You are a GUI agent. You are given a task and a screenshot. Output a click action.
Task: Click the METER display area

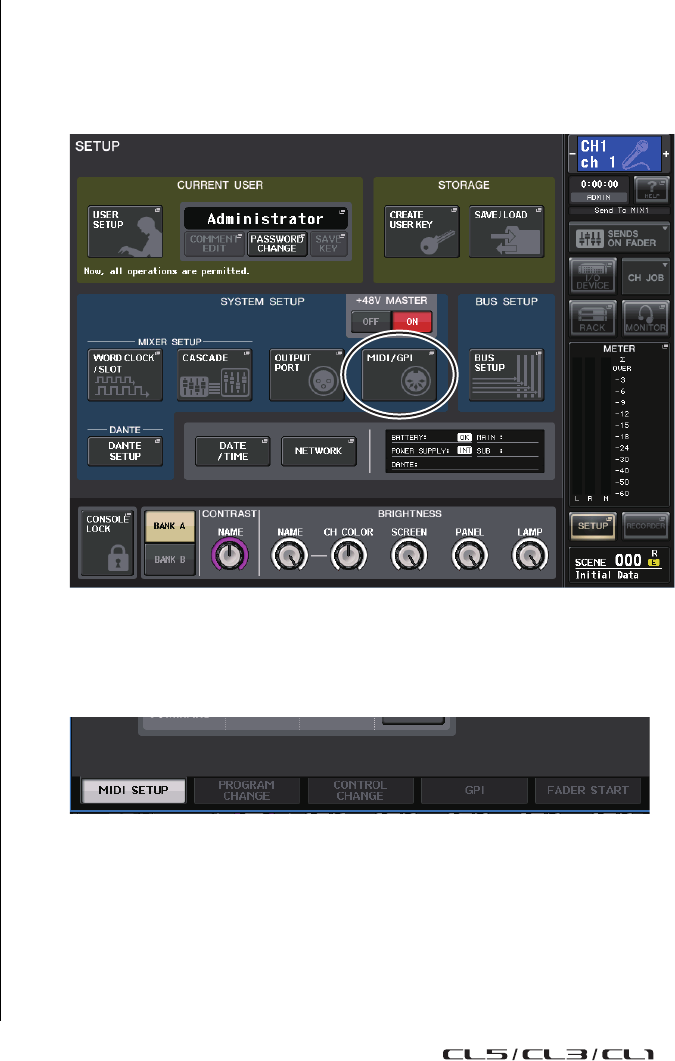[619, 424]
